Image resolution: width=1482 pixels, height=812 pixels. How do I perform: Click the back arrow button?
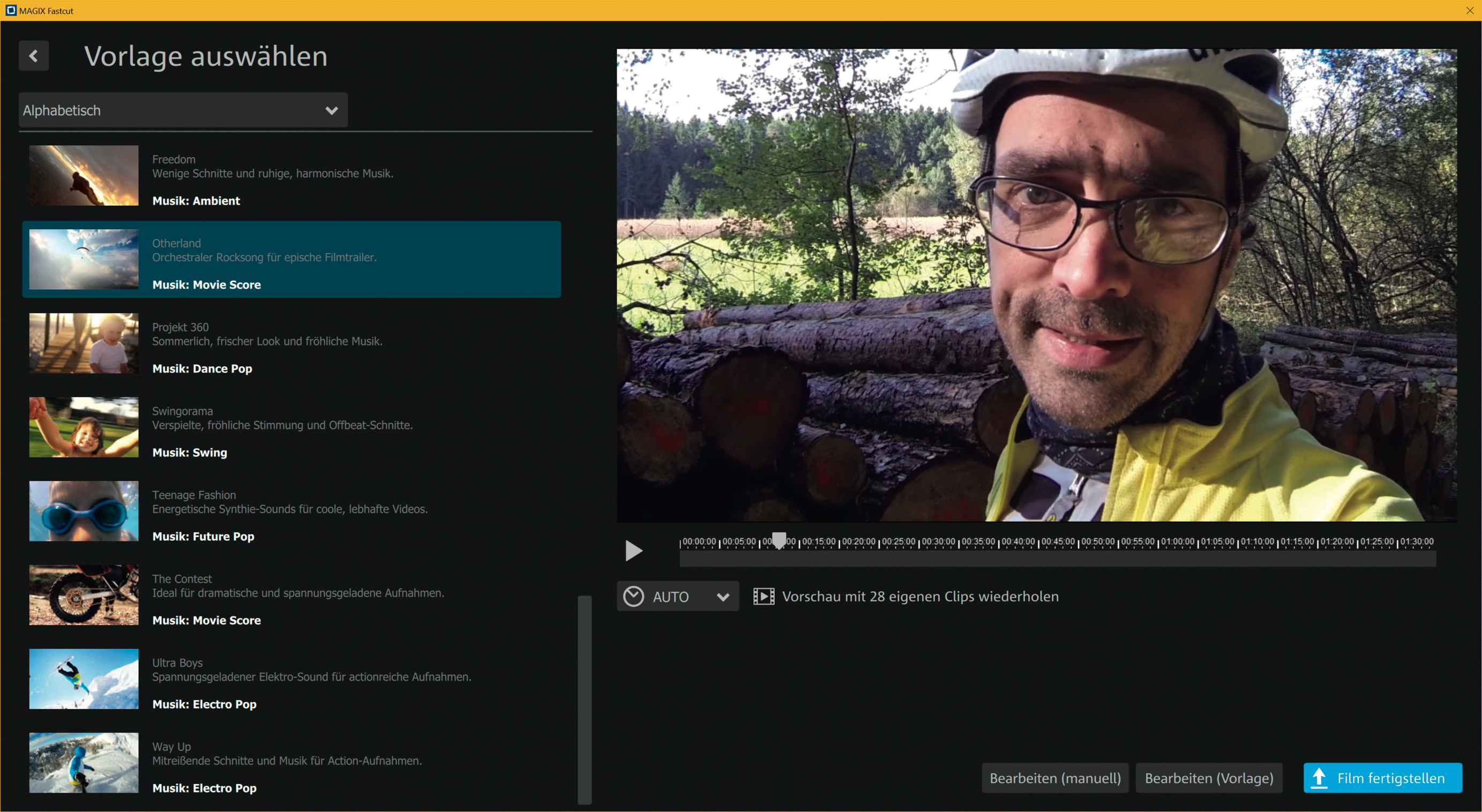coord(33,56)
